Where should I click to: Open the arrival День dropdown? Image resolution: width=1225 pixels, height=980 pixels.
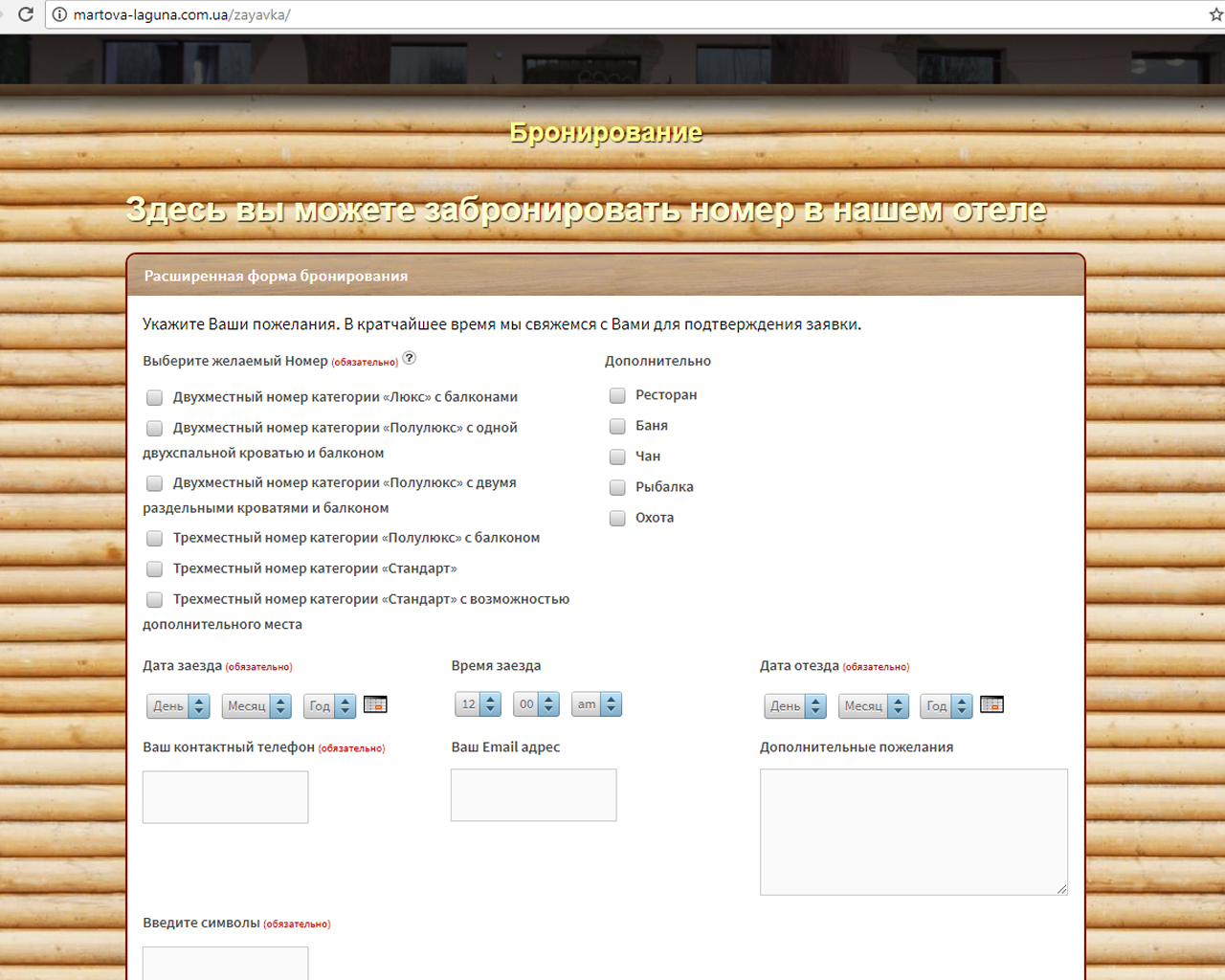[x=178, y=706]
